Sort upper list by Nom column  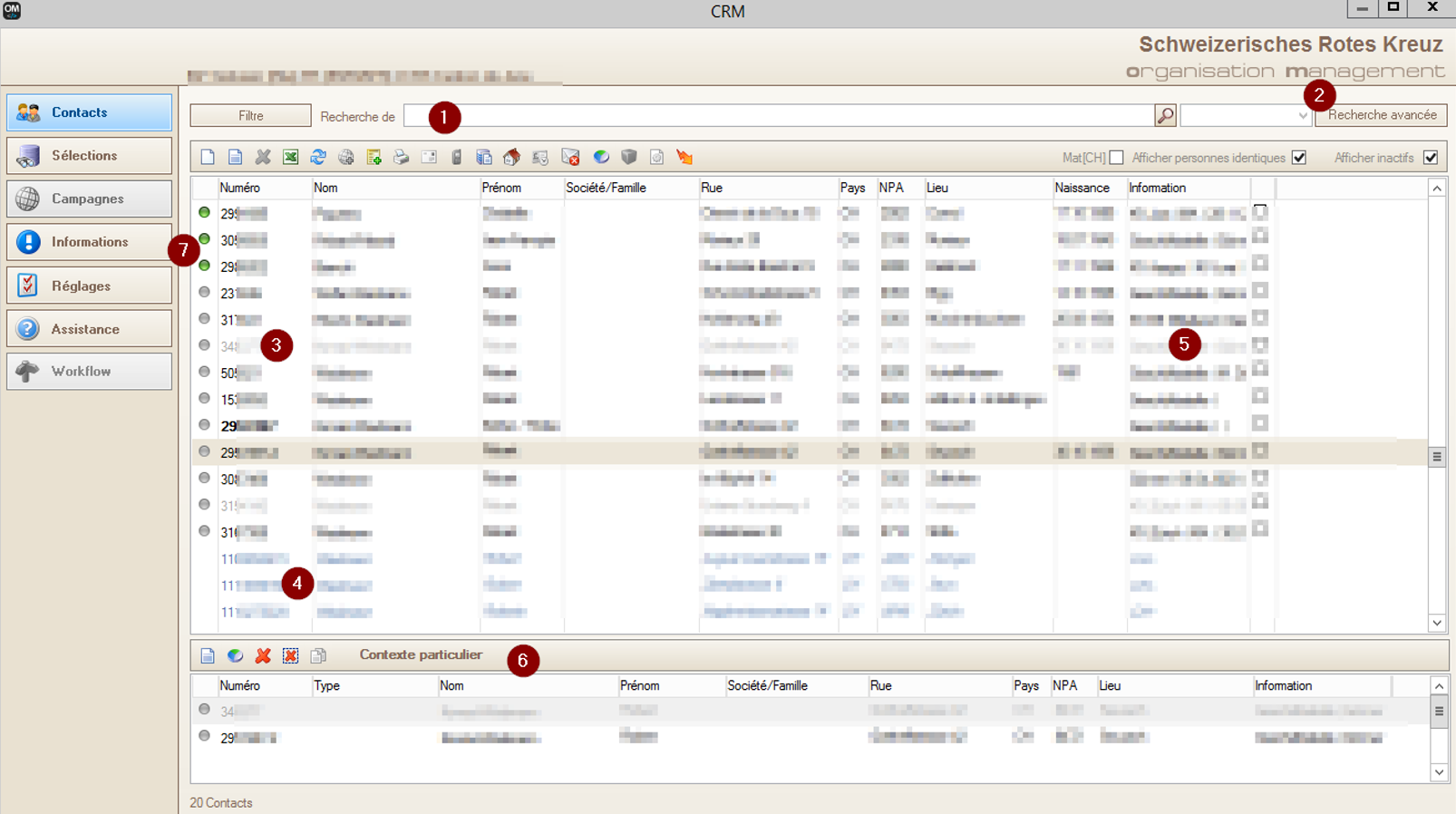click(395, 188)
